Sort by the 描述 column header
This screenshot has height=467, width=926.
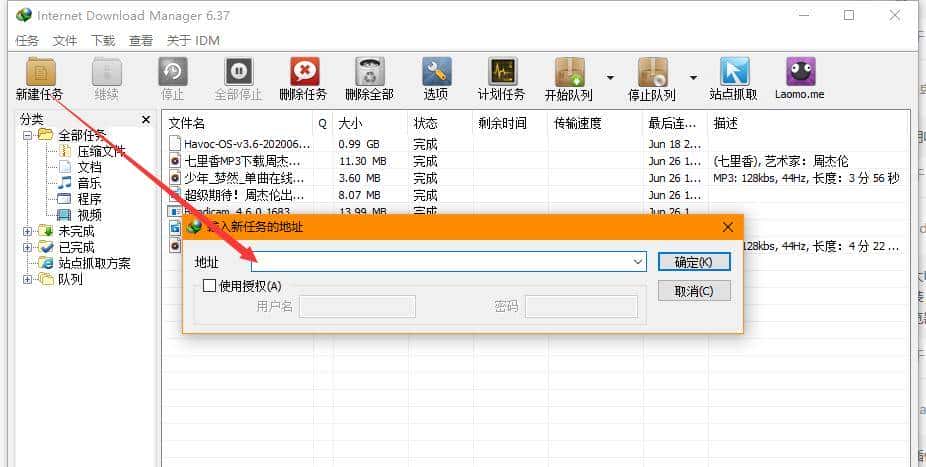(725, 123)
